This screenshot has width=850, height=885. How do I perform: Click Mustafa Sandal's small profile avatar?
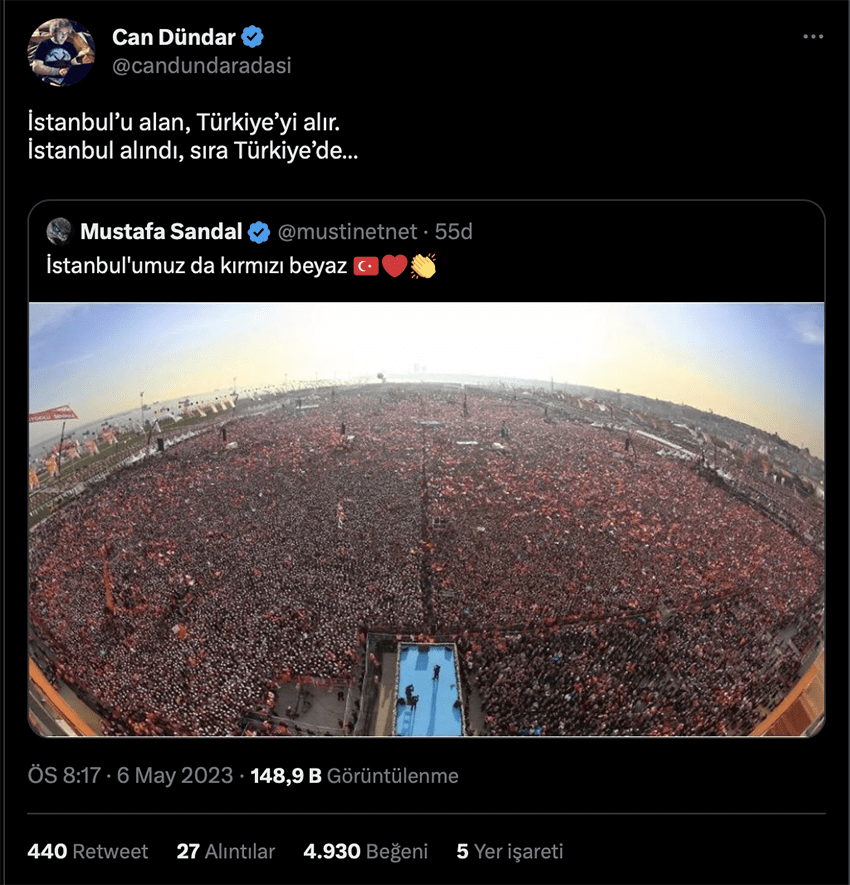[59, 231]
